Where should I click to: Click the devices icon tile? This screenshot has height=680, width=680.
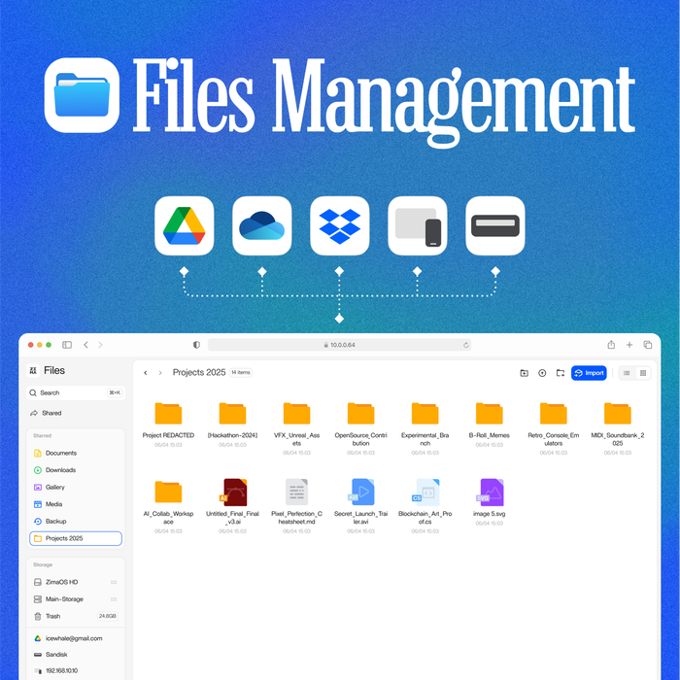coord(418,226)
